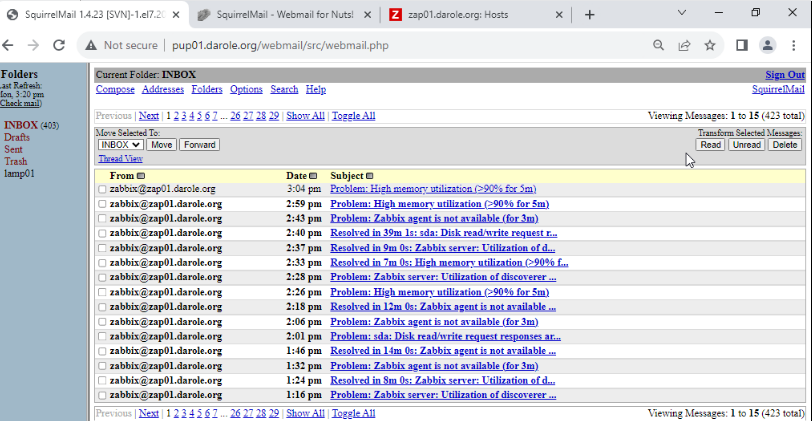The width and height of the screenshot is (812, 421).
Task: Select checkbox for the 2:40 pm message
Action: (102, 234)
